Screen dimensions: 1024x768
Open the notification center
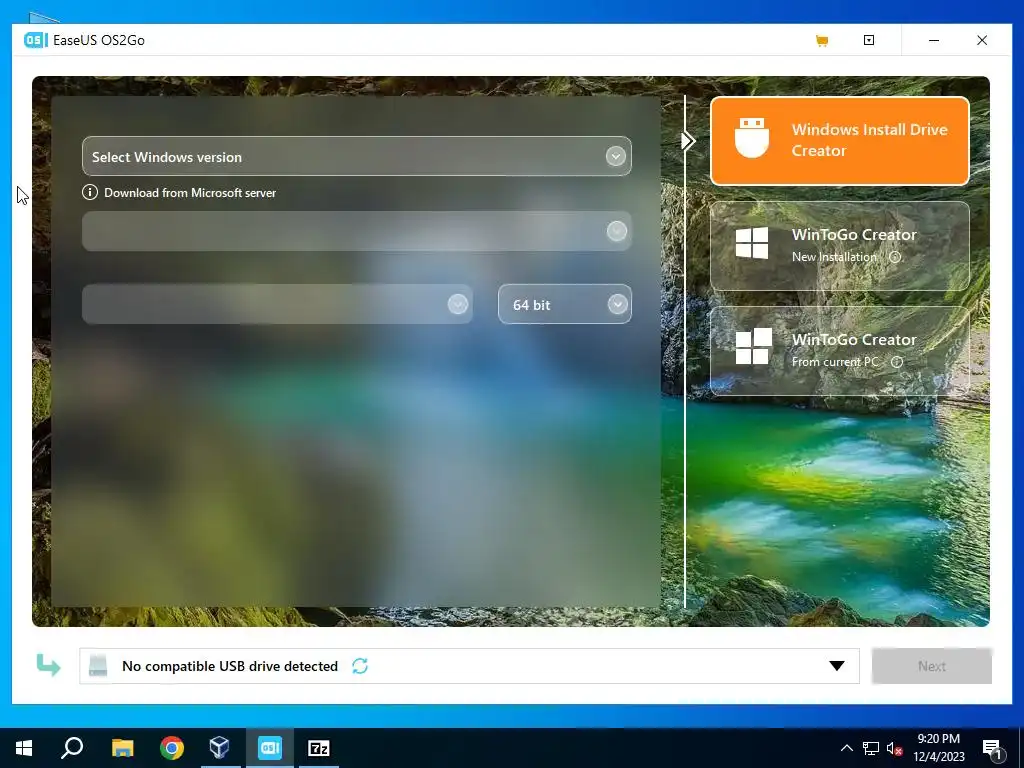click(991, 748)
